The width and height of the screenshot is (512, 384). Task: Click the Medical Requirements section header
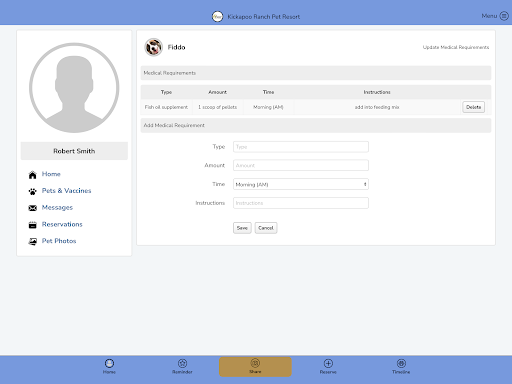(x=316, y=73)
